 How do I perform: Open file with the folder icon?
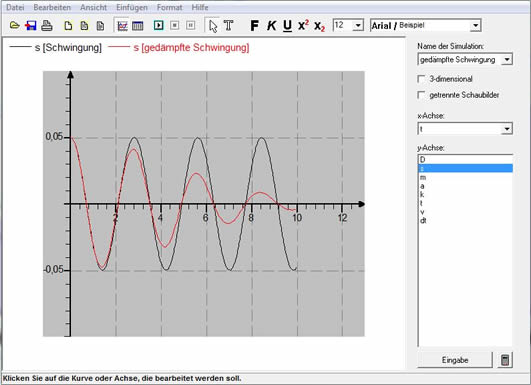[15, 25]
